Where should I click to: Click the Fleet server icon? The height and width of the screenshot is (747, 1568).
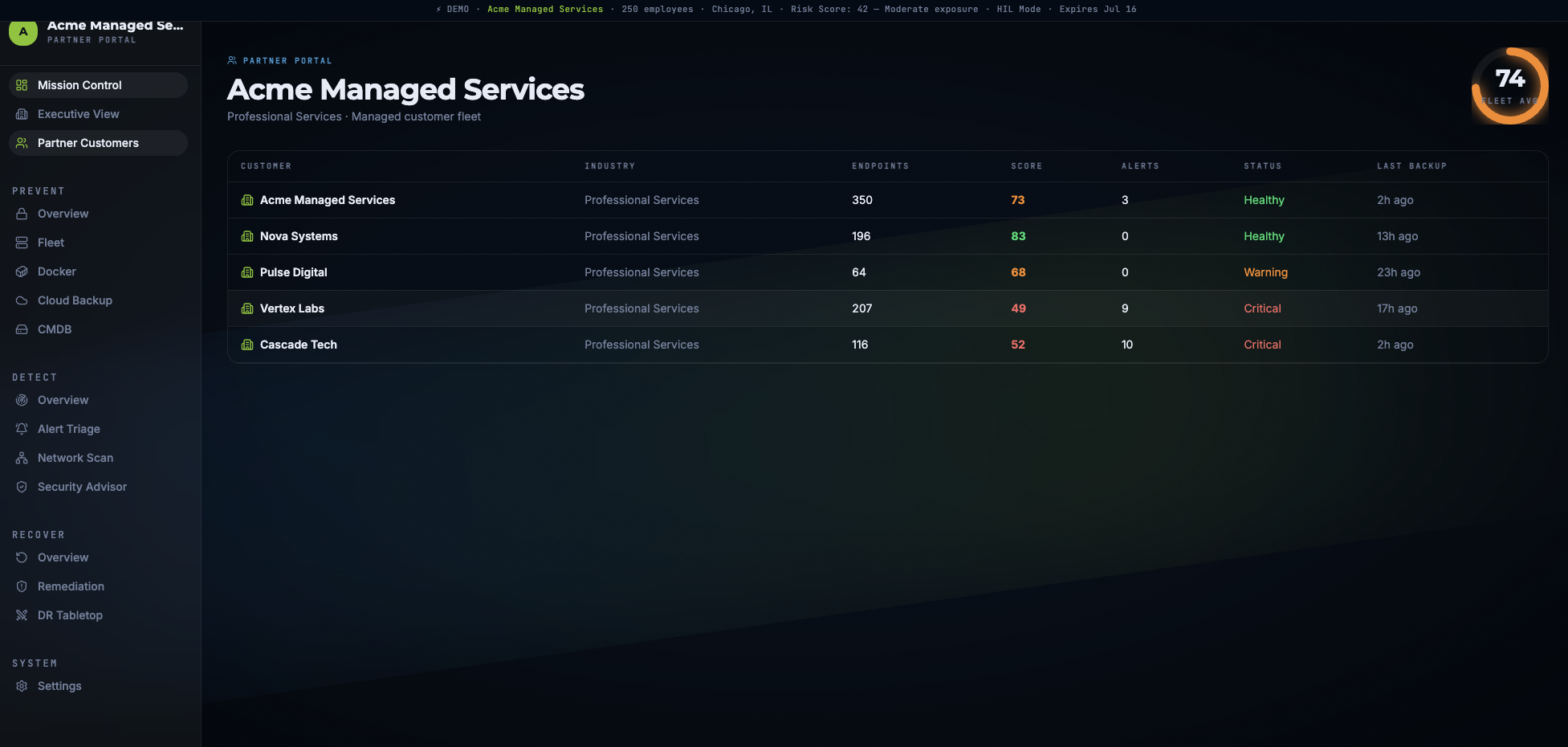pyautogui.click(x=22, y=243)
